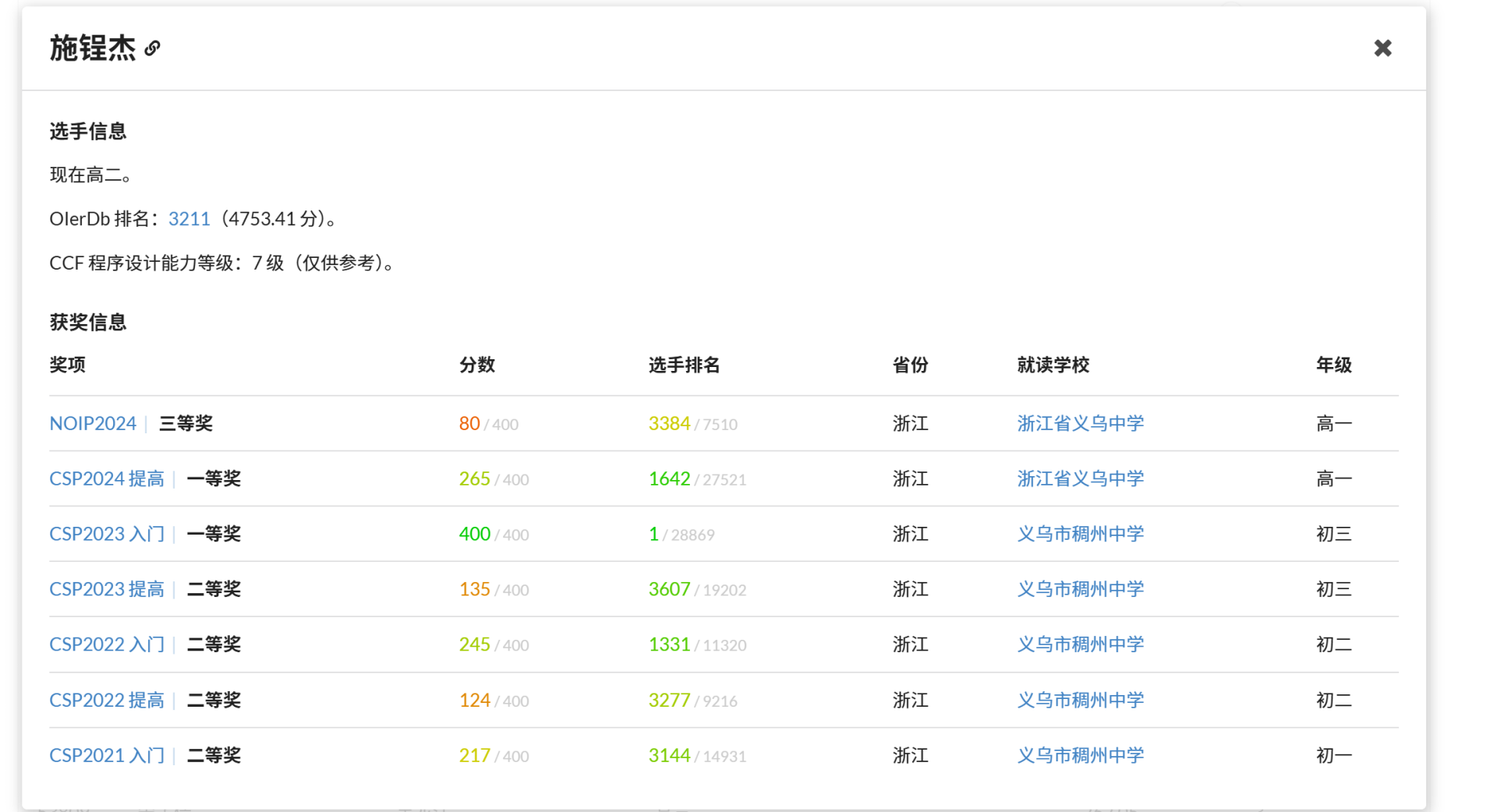This screenshot has width=1497, height=812.
Task: Click the 选手排名 column header
Action: click(x=684, y=365)
